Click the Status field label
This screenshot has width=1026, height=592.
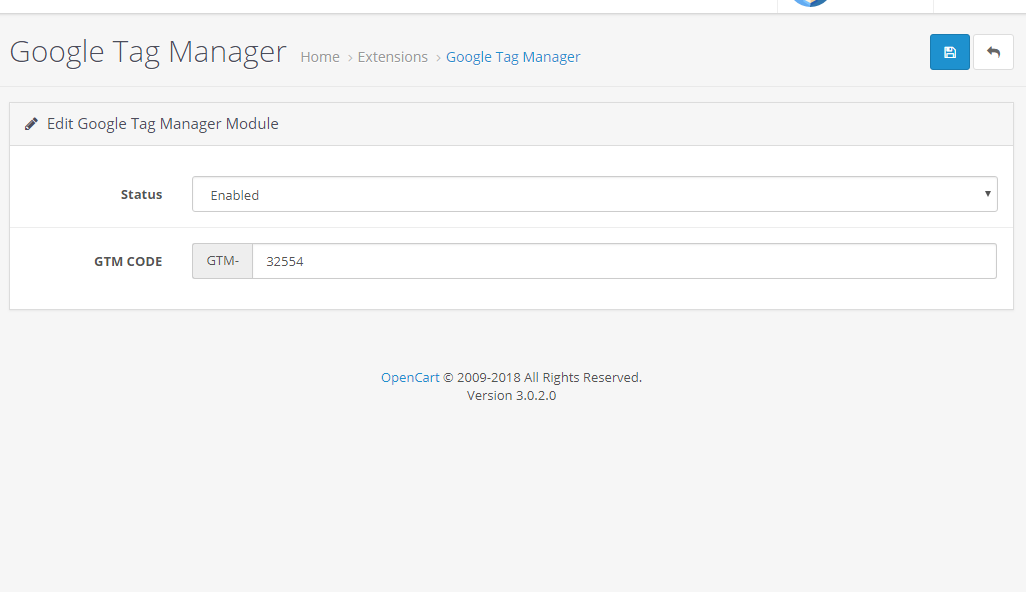[x=141, y=194]
